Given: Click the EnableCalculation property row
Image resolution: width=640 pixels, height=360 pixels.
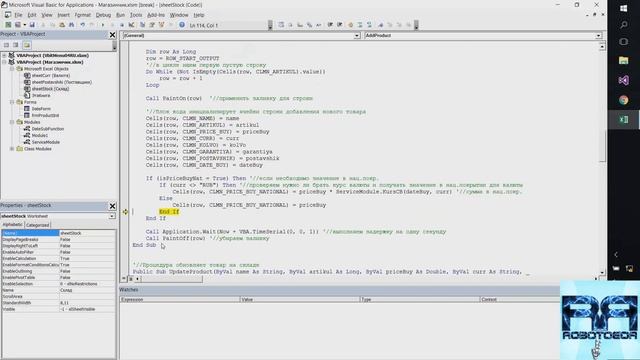Looking at the screenshot, I should [58, 258].
